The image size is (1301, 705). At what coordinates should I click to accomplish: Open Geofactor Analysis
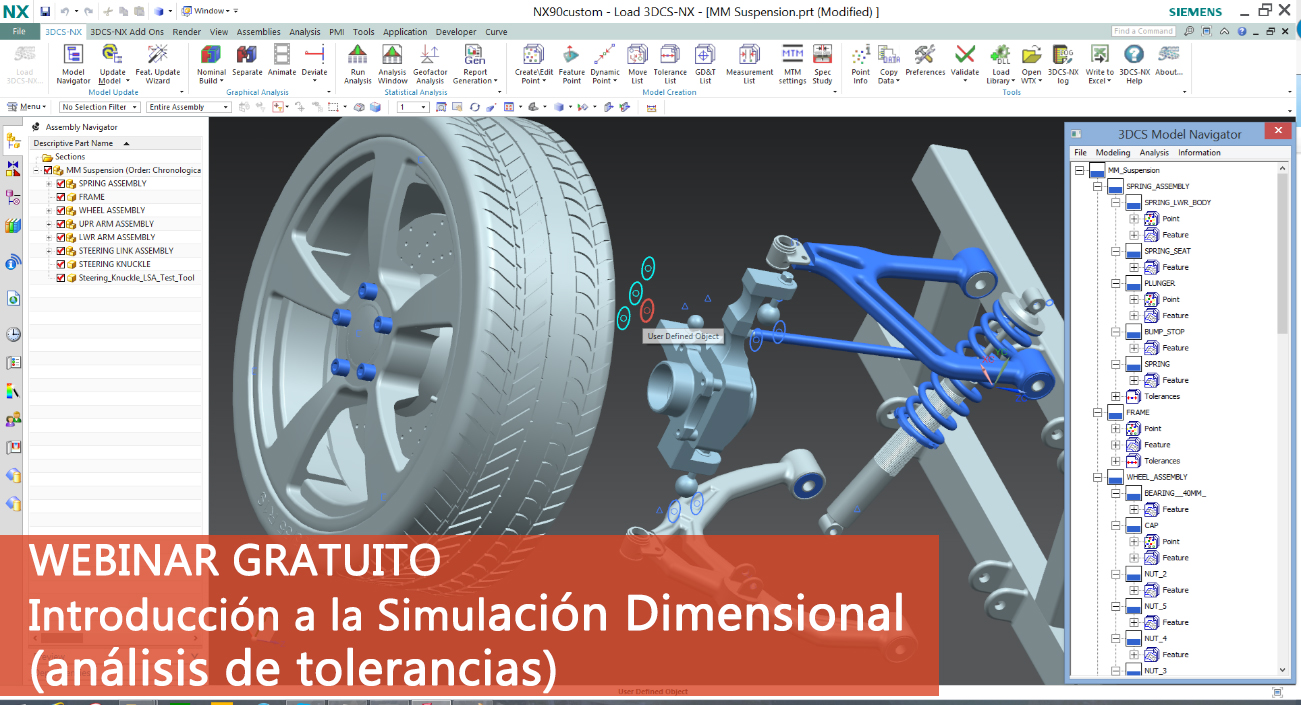click(x=430, y=63)
